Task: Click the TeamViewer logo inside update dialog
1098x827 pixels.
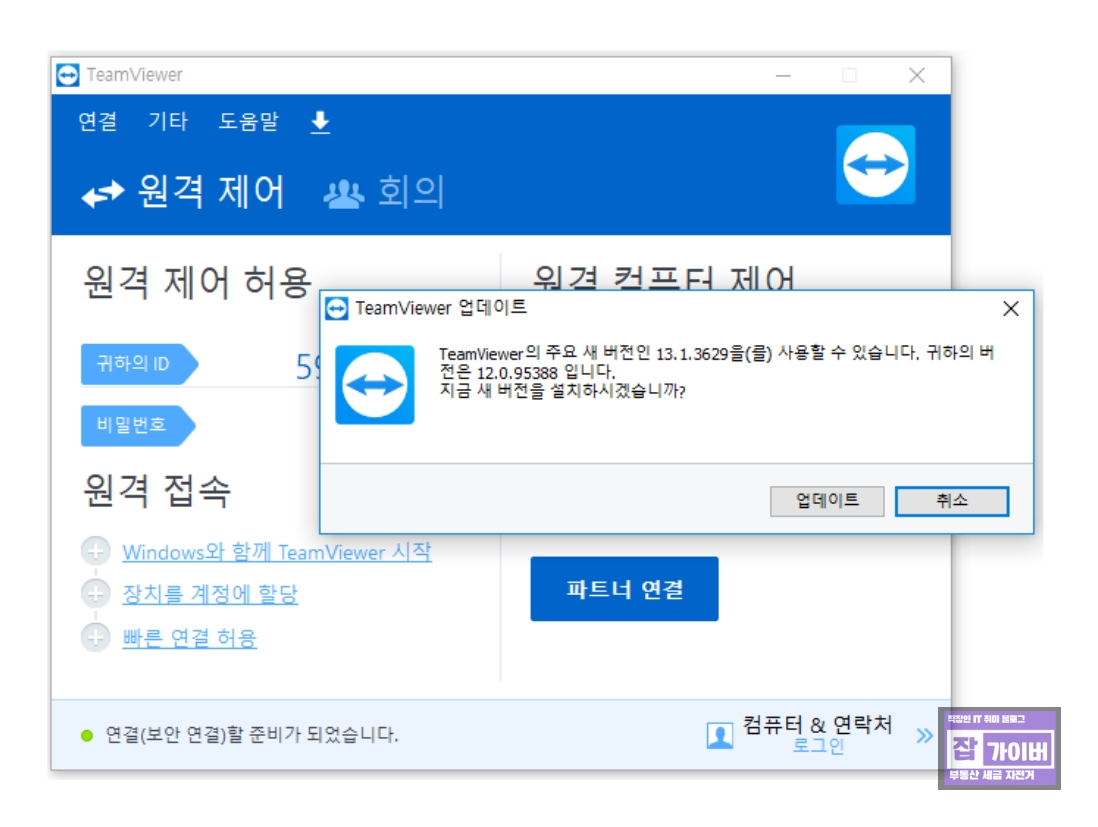Action: pyautogui.click(x=375, y=384)
